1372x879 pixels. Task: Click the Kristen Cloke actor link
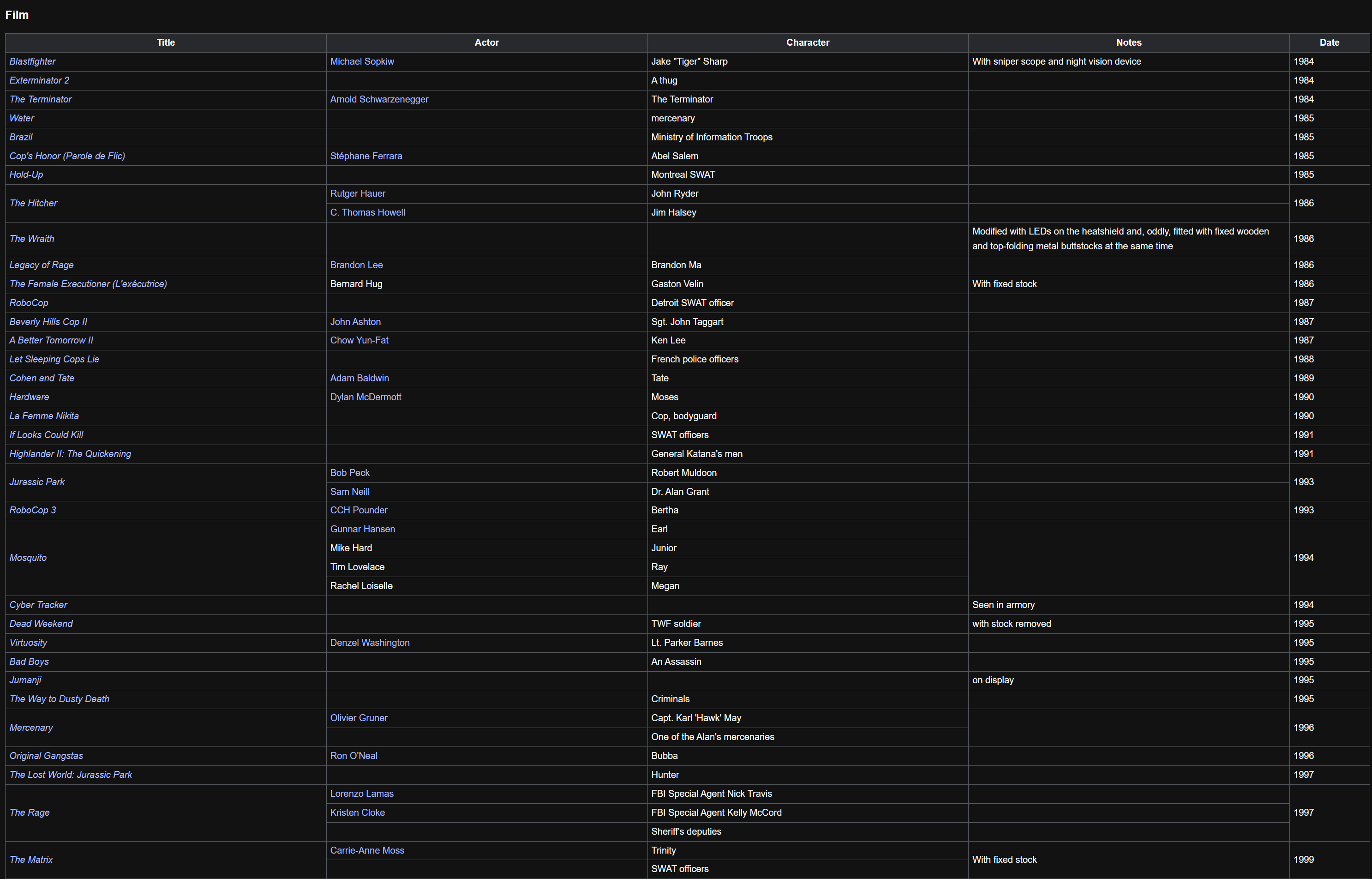point(358,812)
